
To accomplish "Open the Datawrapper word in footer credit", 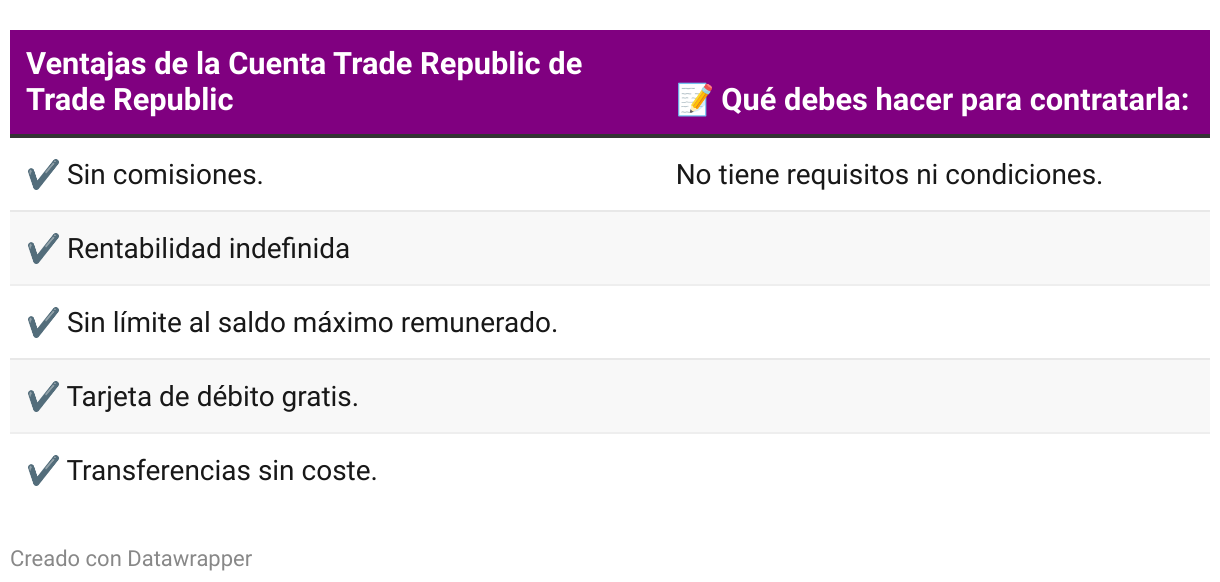I will (x=190, y=559).
